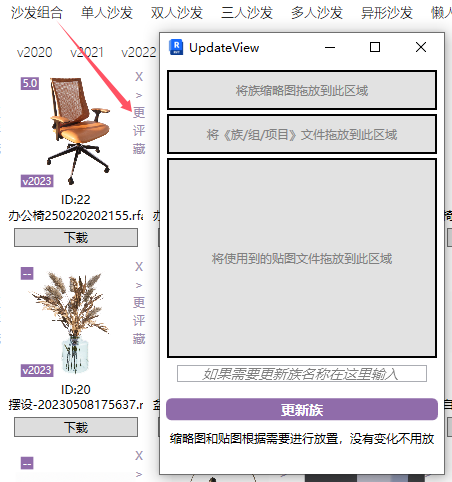The image size is (452, 482).
Task: Go to the 多人沙发 tab
Action: pos(317,13)
